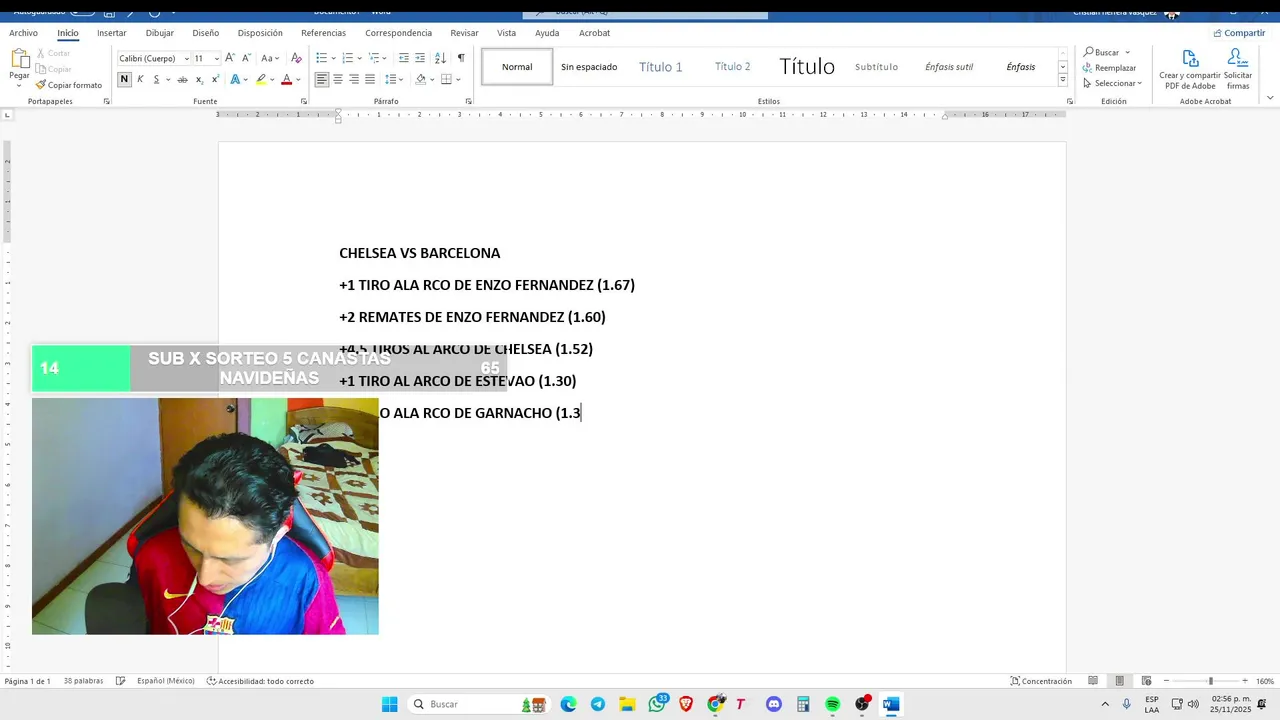Justify paragraph text

370,79
